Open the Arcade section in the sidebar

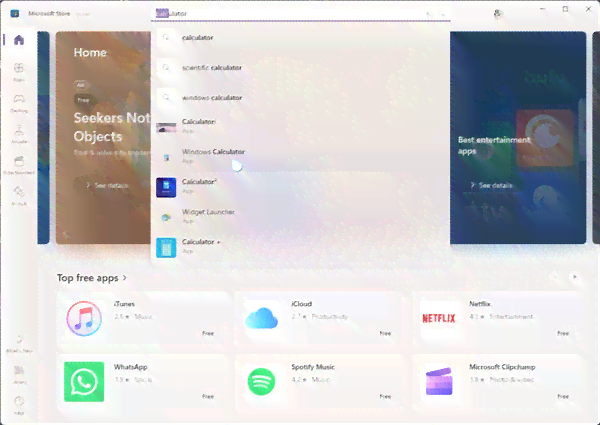click(19, 134)
